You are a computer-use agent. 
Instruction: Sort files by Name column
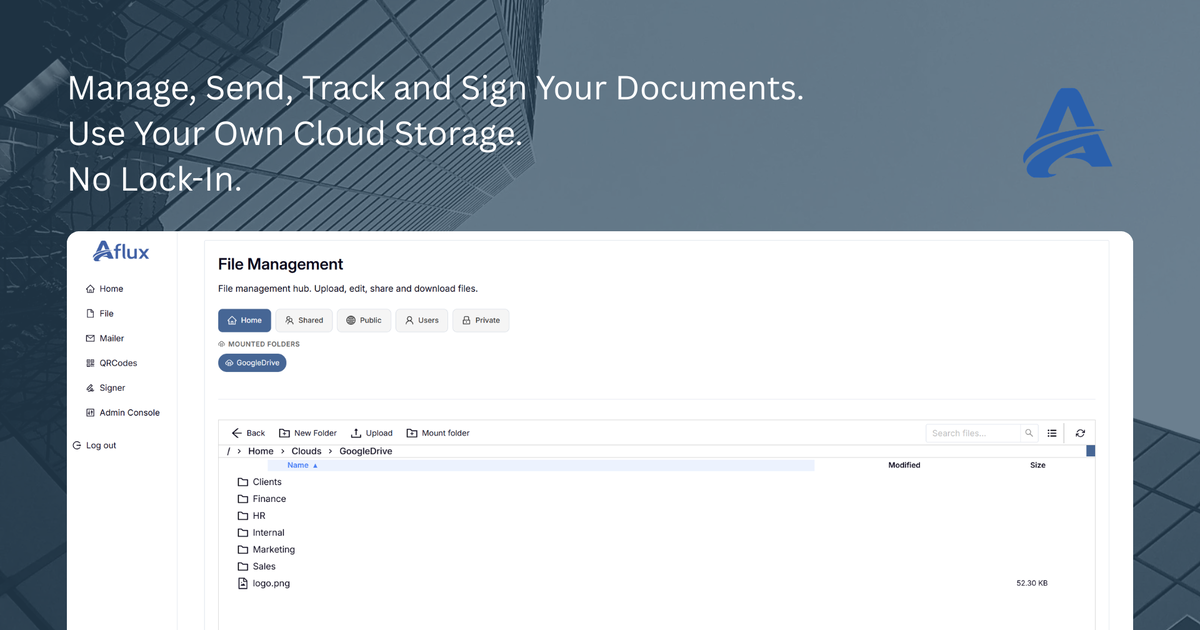coord(298,465)
